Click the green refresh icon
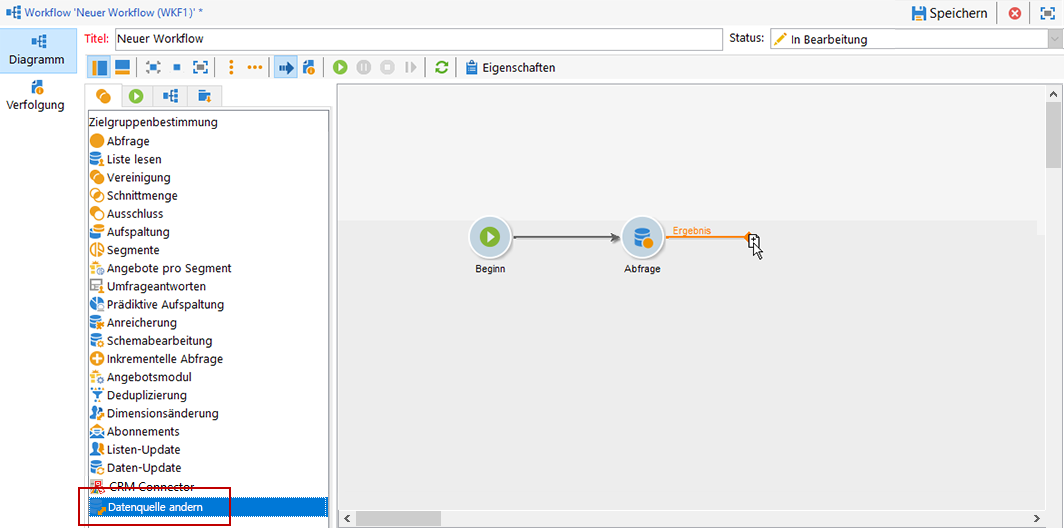 tap(442, 67)
